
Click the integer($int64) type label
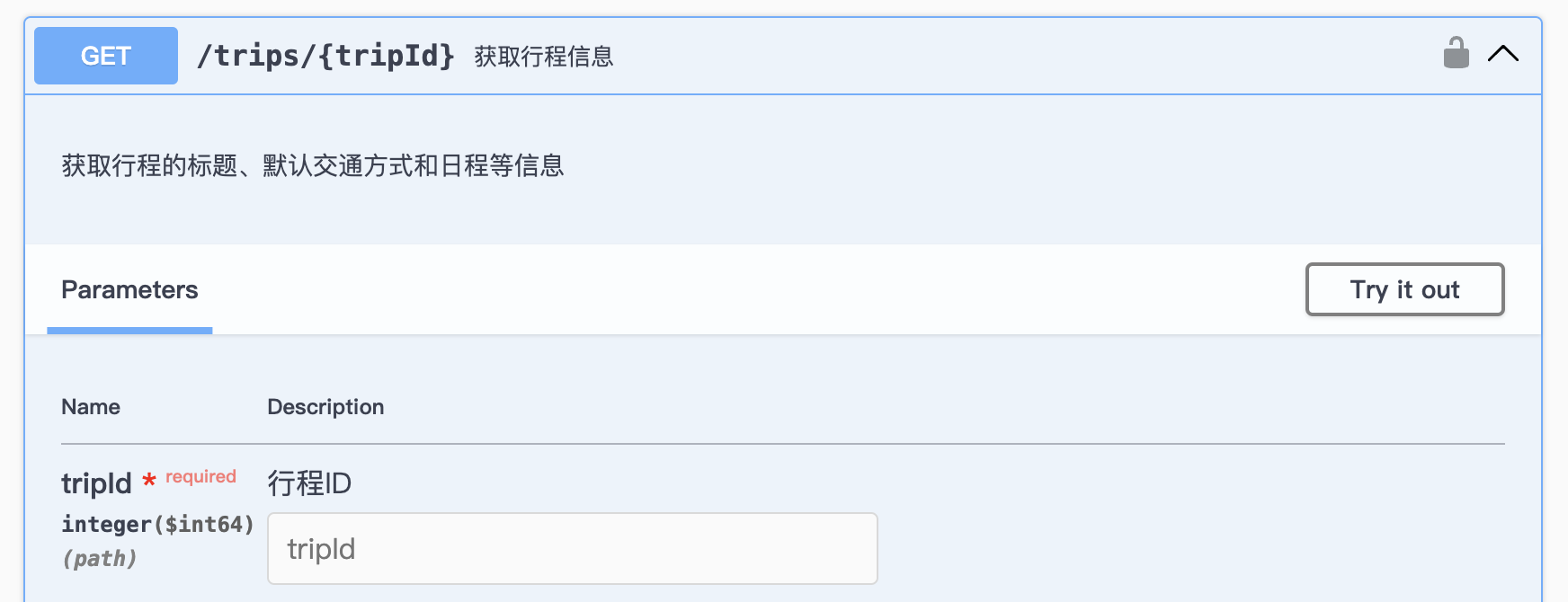coord(156,524)
